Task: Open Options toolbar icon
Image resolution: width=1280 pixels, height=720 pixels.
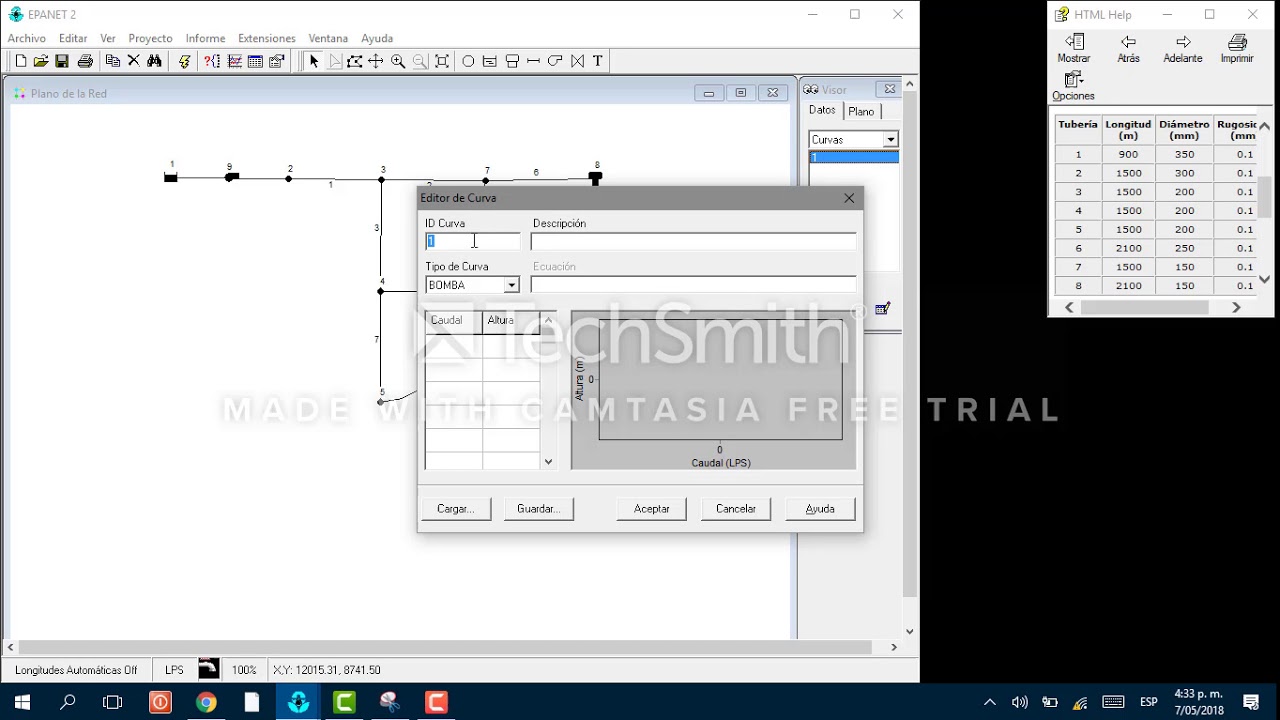Action: (277, 61)
